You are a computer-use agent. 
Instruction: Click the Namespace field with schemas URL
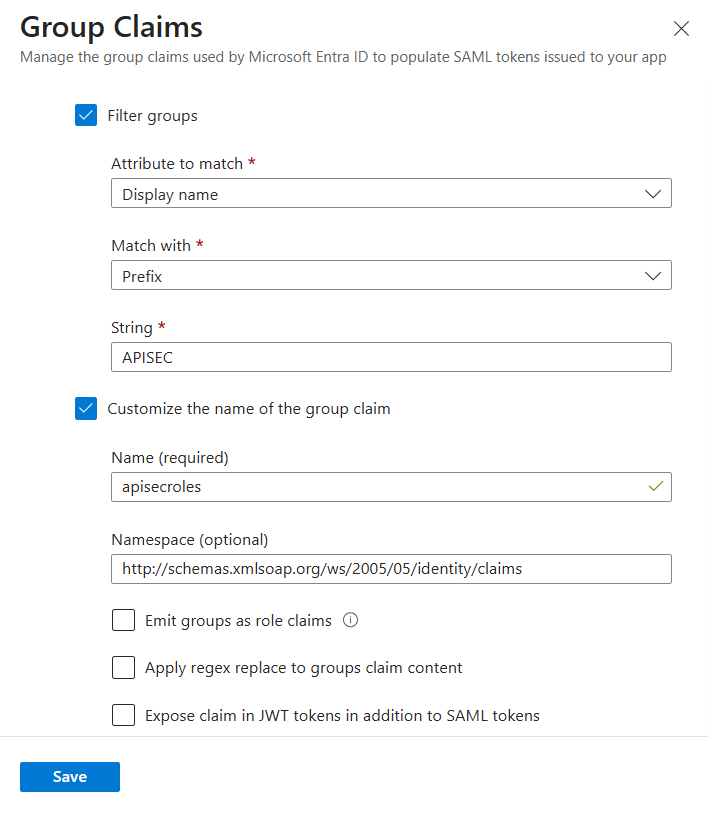[x=391, y=569]
